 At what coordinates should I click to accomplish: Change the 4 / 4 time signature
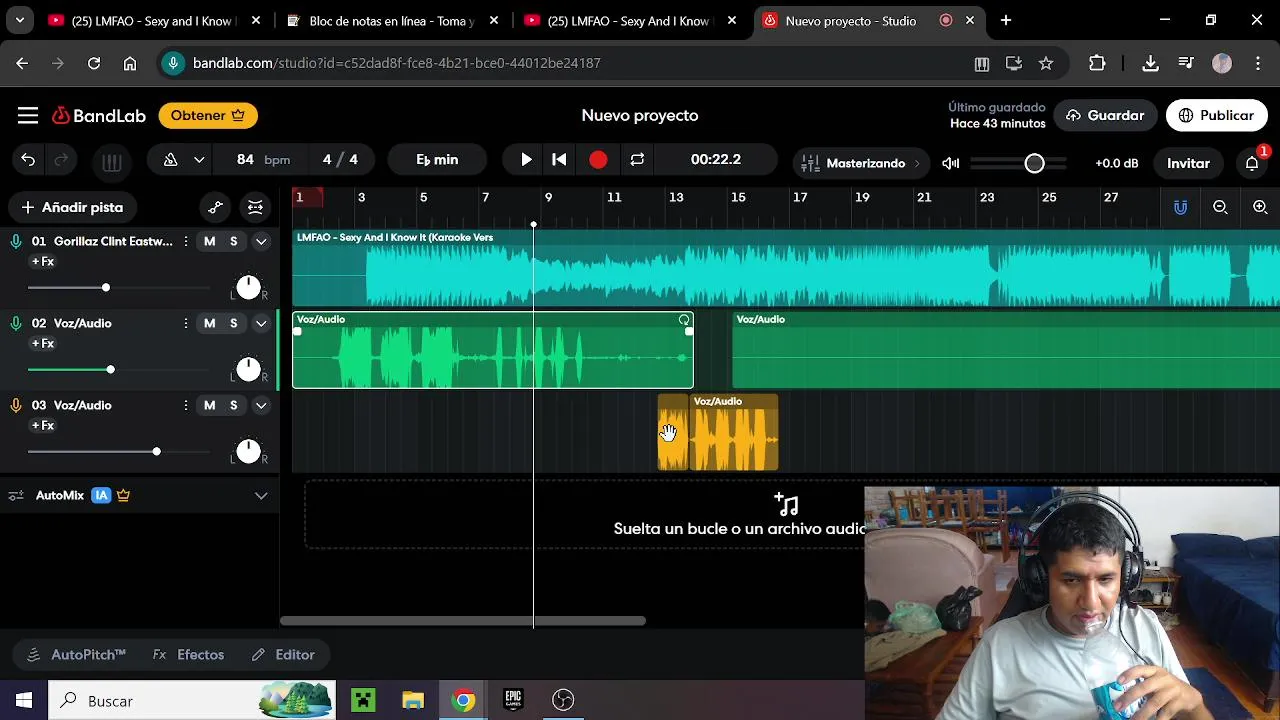(x=340, y=160)
